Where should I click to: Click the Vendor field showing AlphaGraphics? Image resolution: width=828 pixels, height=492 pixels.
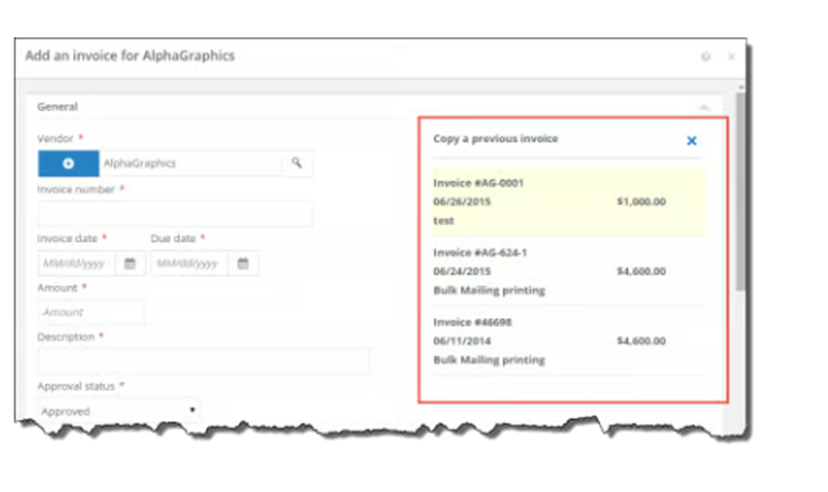click(191, 163)
